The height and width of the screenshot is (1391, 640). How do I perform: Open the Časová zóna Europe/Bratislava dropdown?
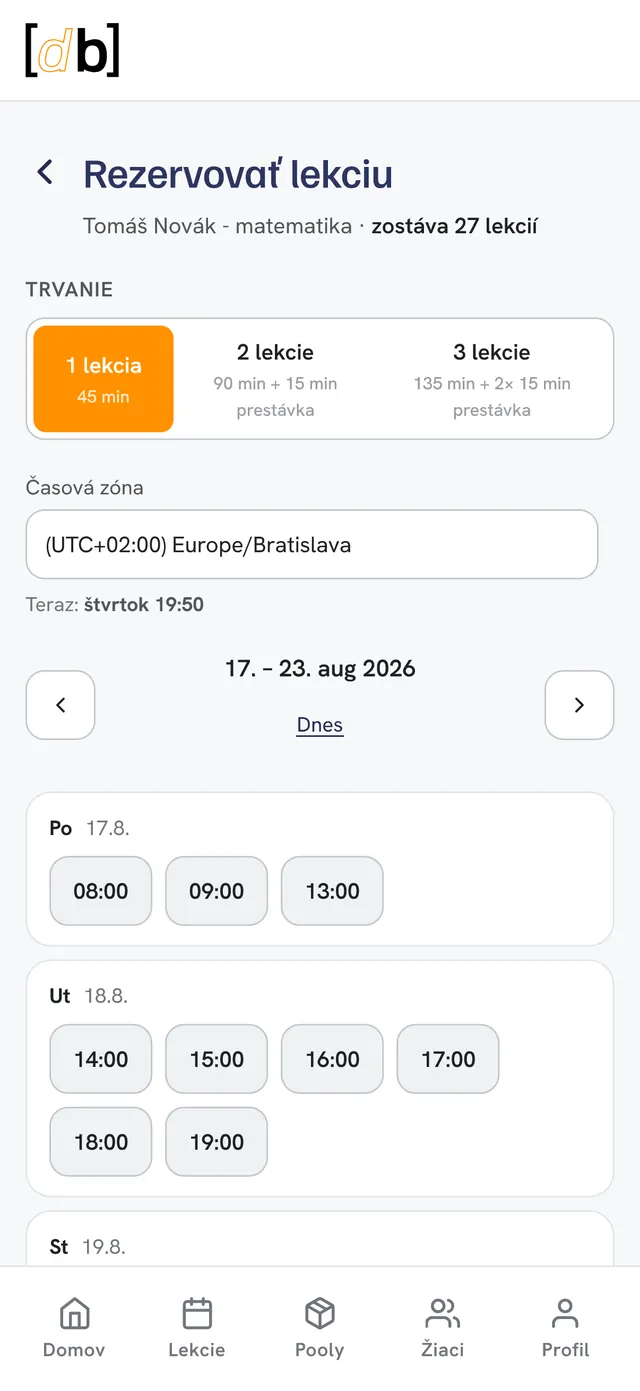tap(312, 545)
